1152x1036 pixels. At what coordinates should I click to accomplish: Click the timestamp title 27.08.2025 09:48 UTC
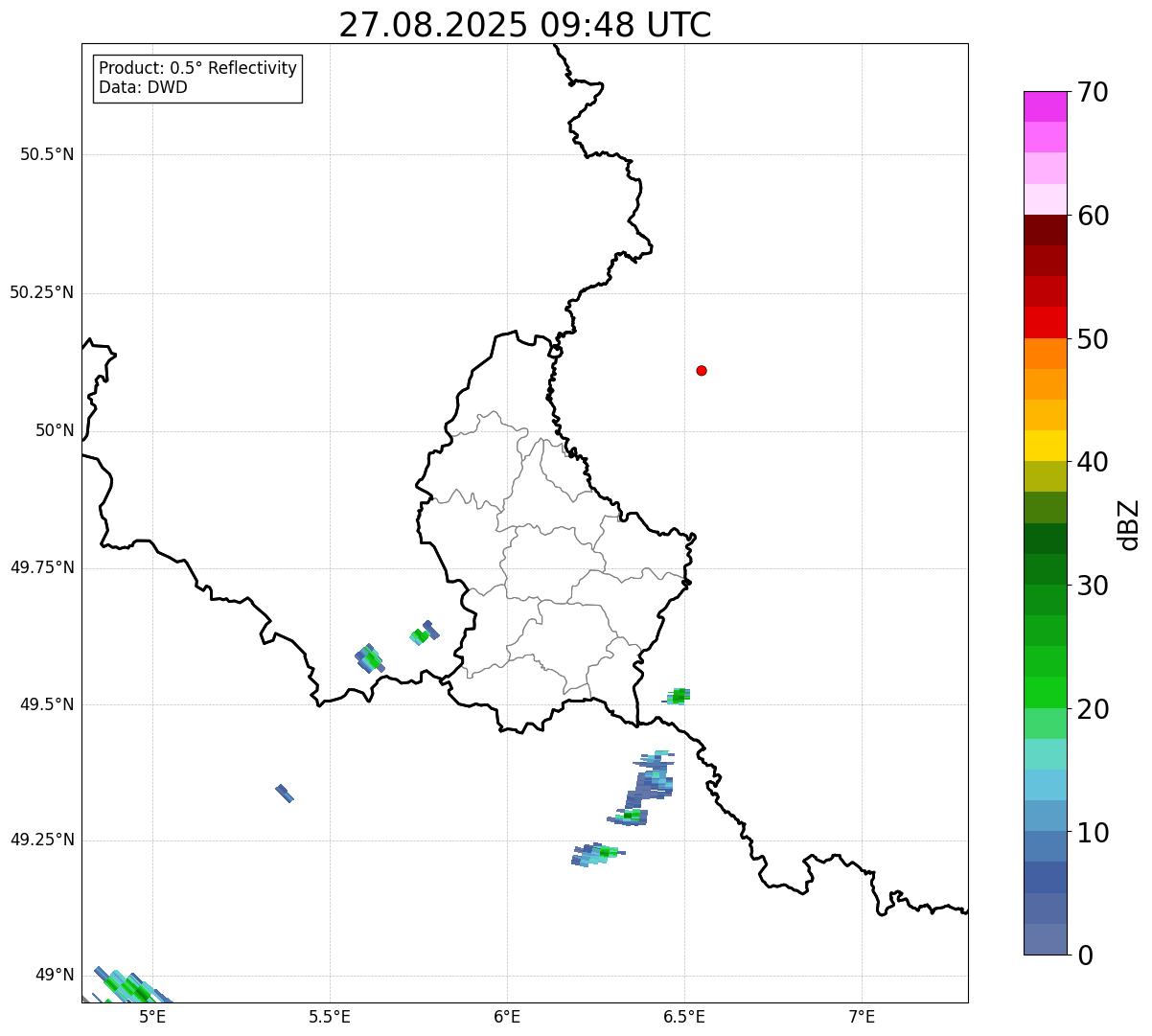click(x=525, y=25)
